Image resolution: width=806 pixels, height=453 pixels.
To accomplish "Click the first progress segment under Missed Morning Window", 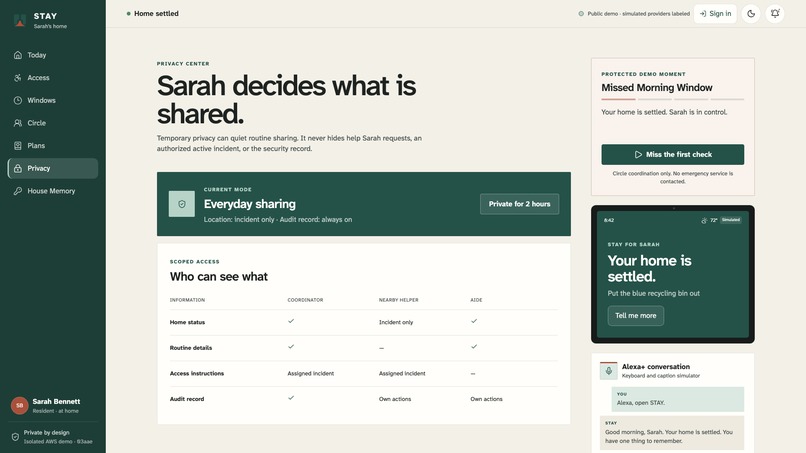I will (x=618, y=99).
